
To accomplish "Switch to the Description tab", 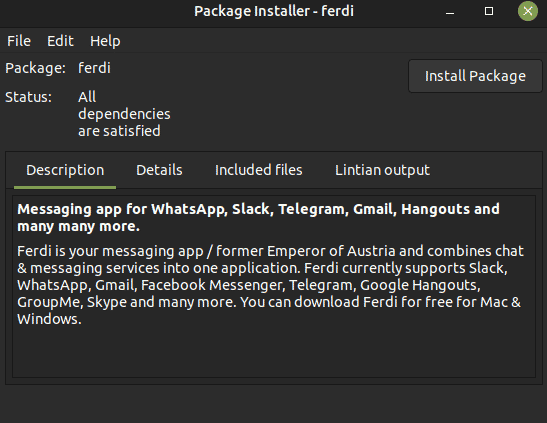I will [x=65, y=171].
